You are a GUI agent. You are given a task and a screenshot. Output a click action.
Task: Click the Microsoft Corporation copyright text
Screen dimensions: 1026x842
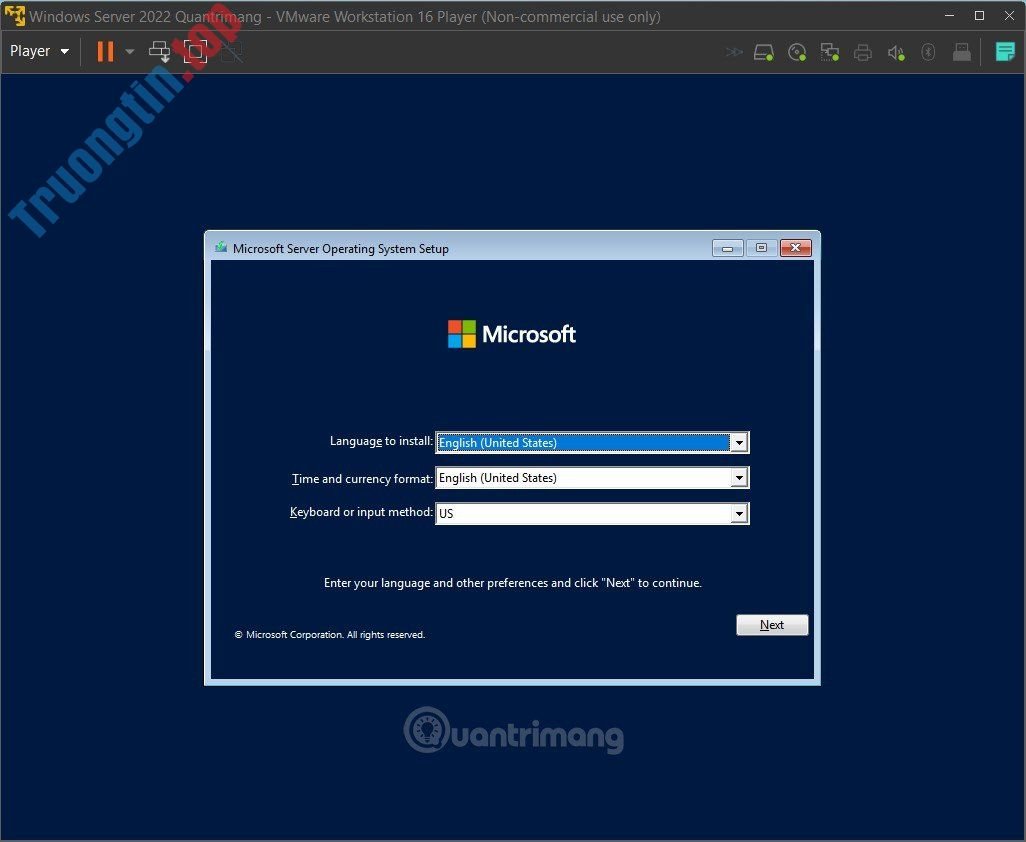tap(330, 634)
